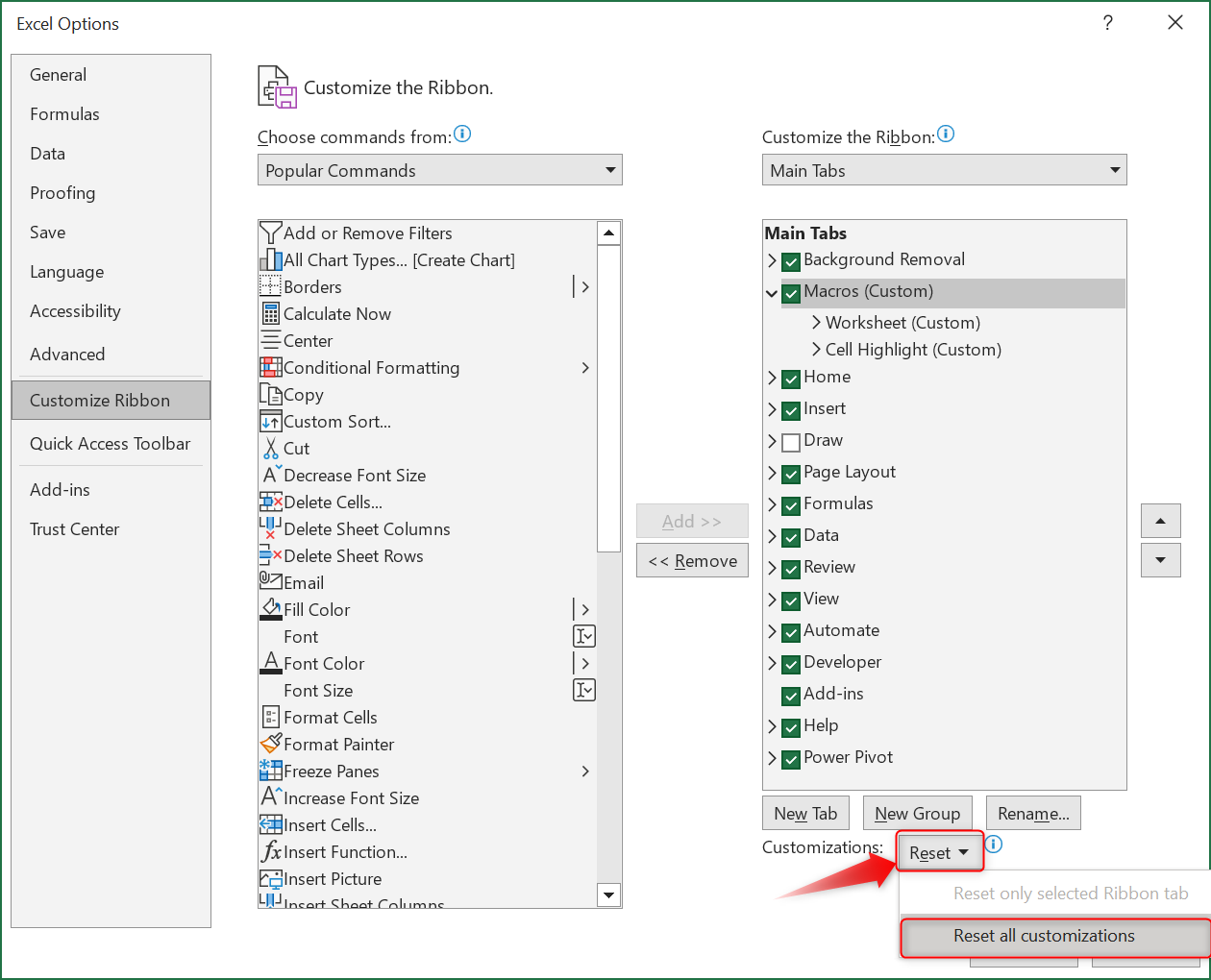1211x980 pixels.
Task: Uncheck the Power Pivot checkbox
Action: [791, 759]
